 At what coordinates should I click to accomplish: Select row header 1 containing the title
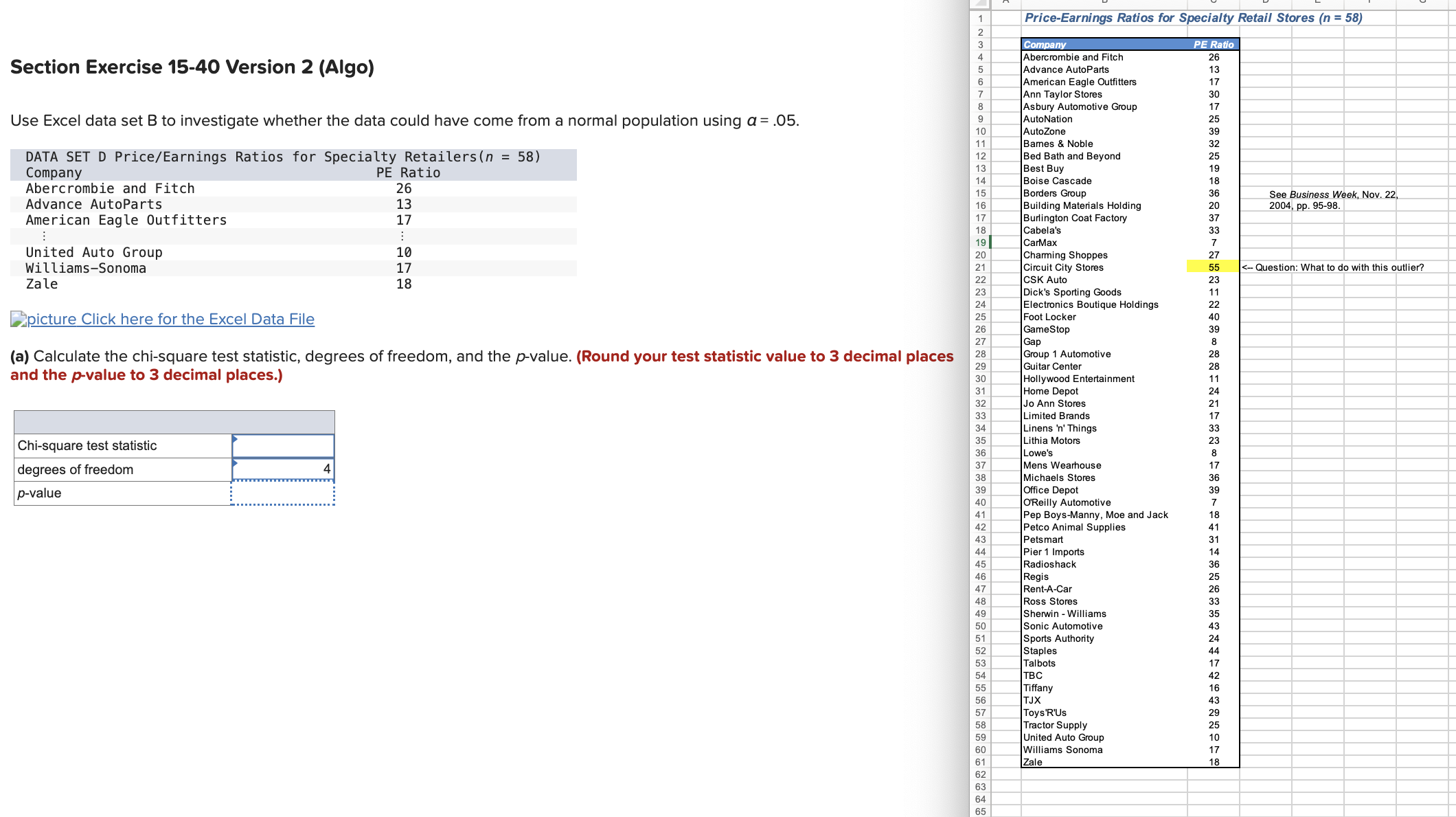click(x=980, y=19)
